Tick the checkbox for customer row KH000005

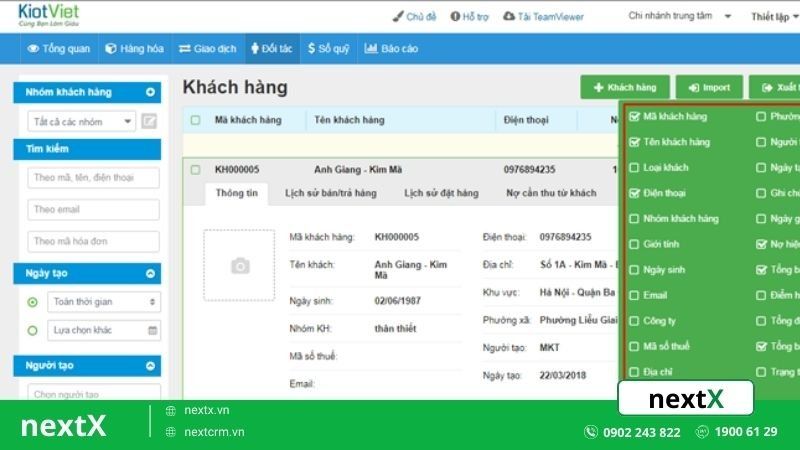click(196, 170)
